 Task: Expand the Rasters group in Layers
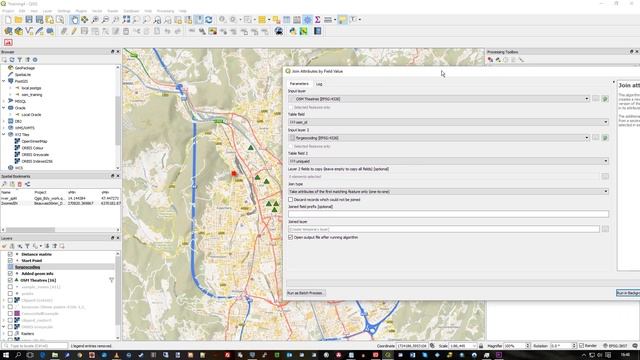point(4,333)
